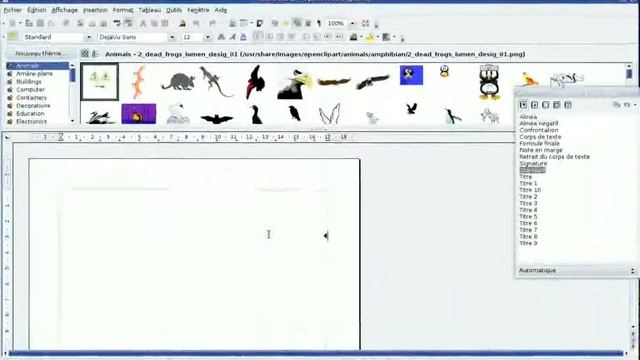Expand background color dropdown arrow
640x360 pixels.
pos(394,37)
